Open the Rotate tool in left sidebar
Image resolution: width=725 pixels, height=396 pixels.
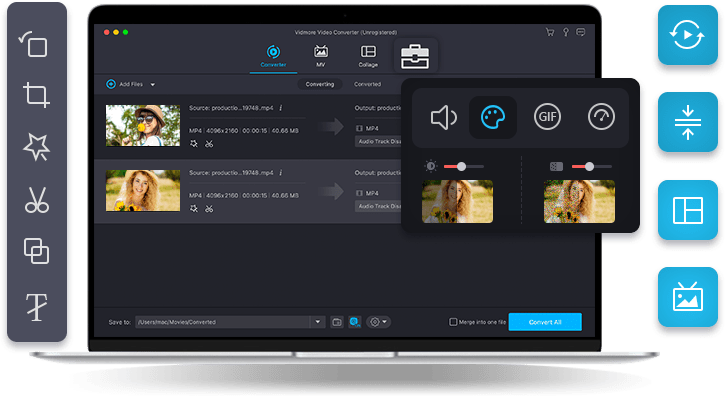coord(34,44)
